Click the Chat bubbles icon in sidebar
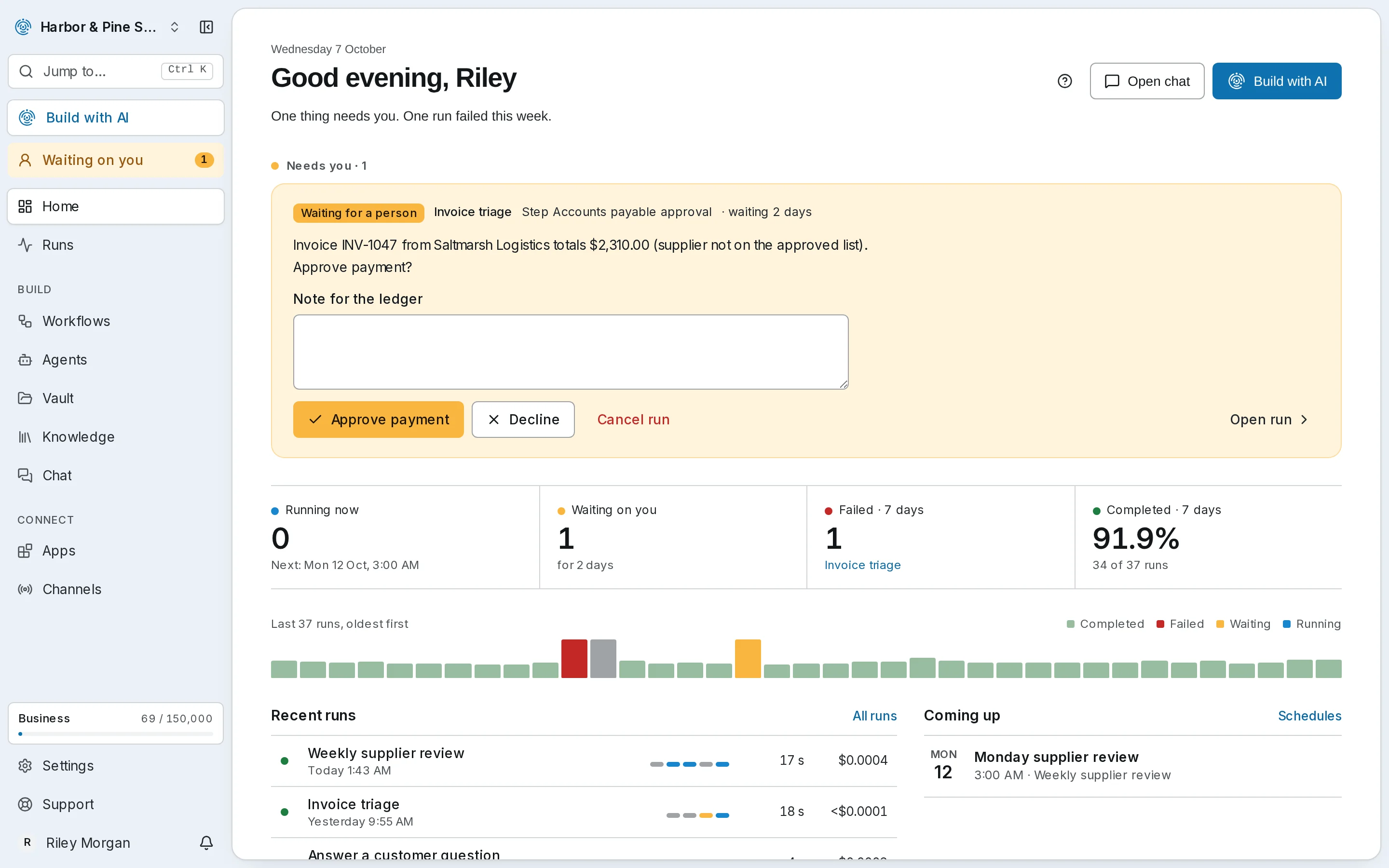The image size is (1389, 868). tap(25, 475)
